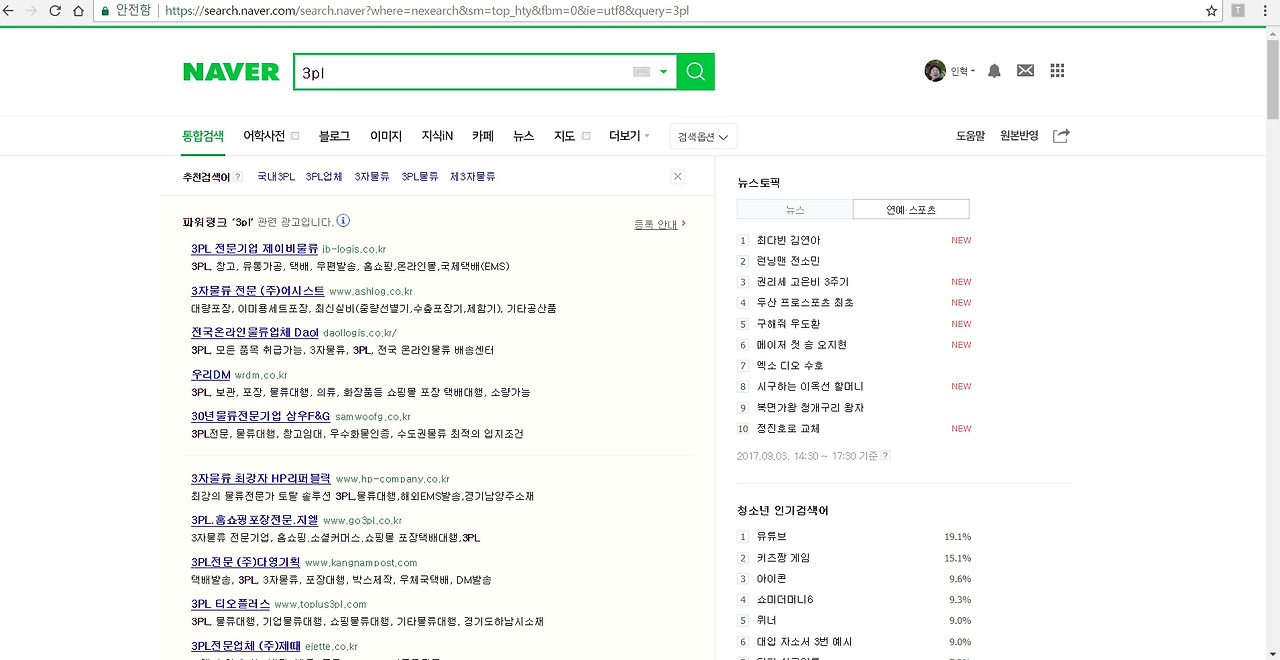Open the 3PL 전문기업 제이비물류 ad link
The width and height of the screenshot is (1280, 660).
[x=254, y=248]
